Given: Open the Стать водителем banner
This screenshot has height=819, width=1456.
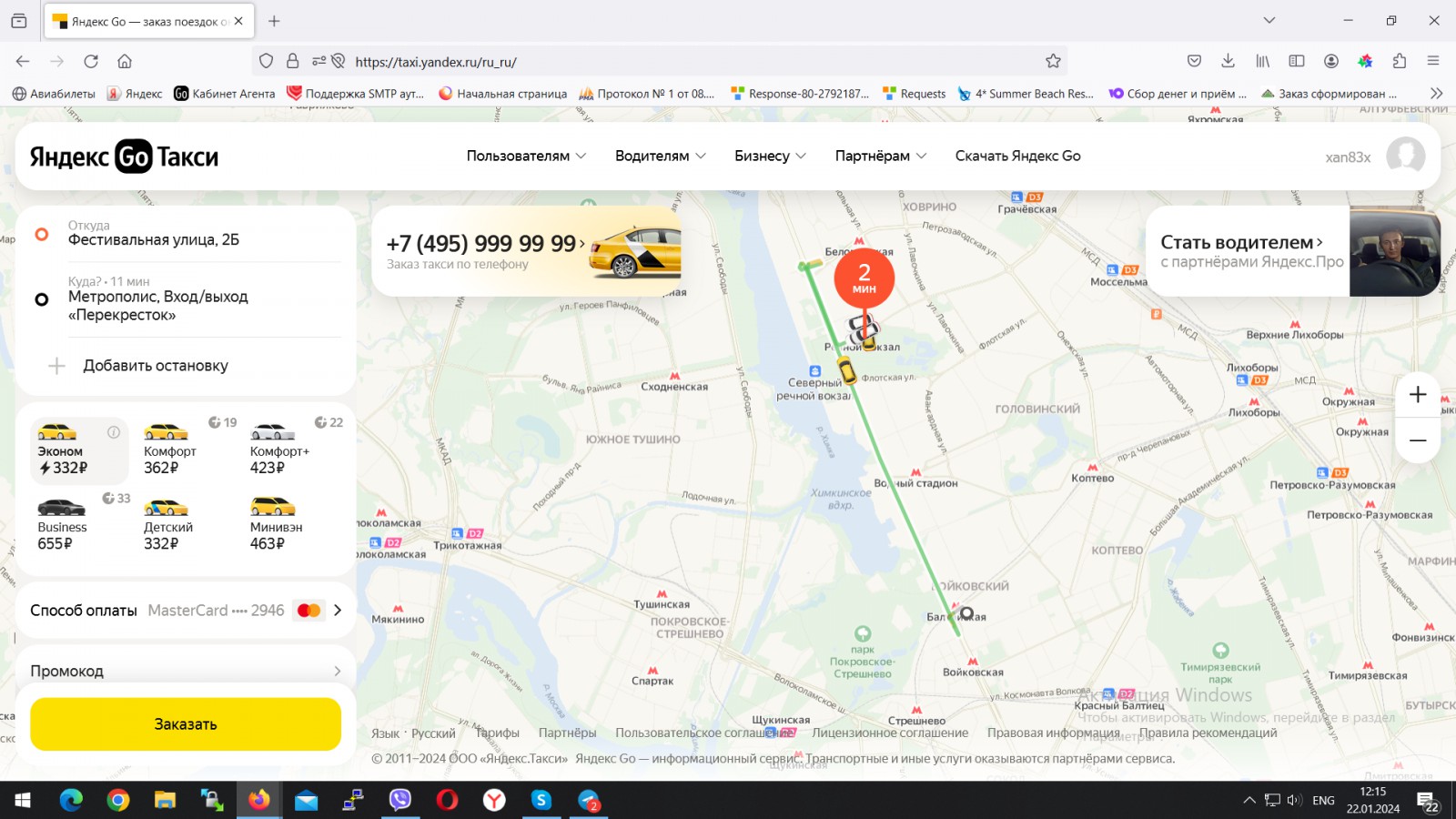Looking at the screenshot, I should [1293, 251].
